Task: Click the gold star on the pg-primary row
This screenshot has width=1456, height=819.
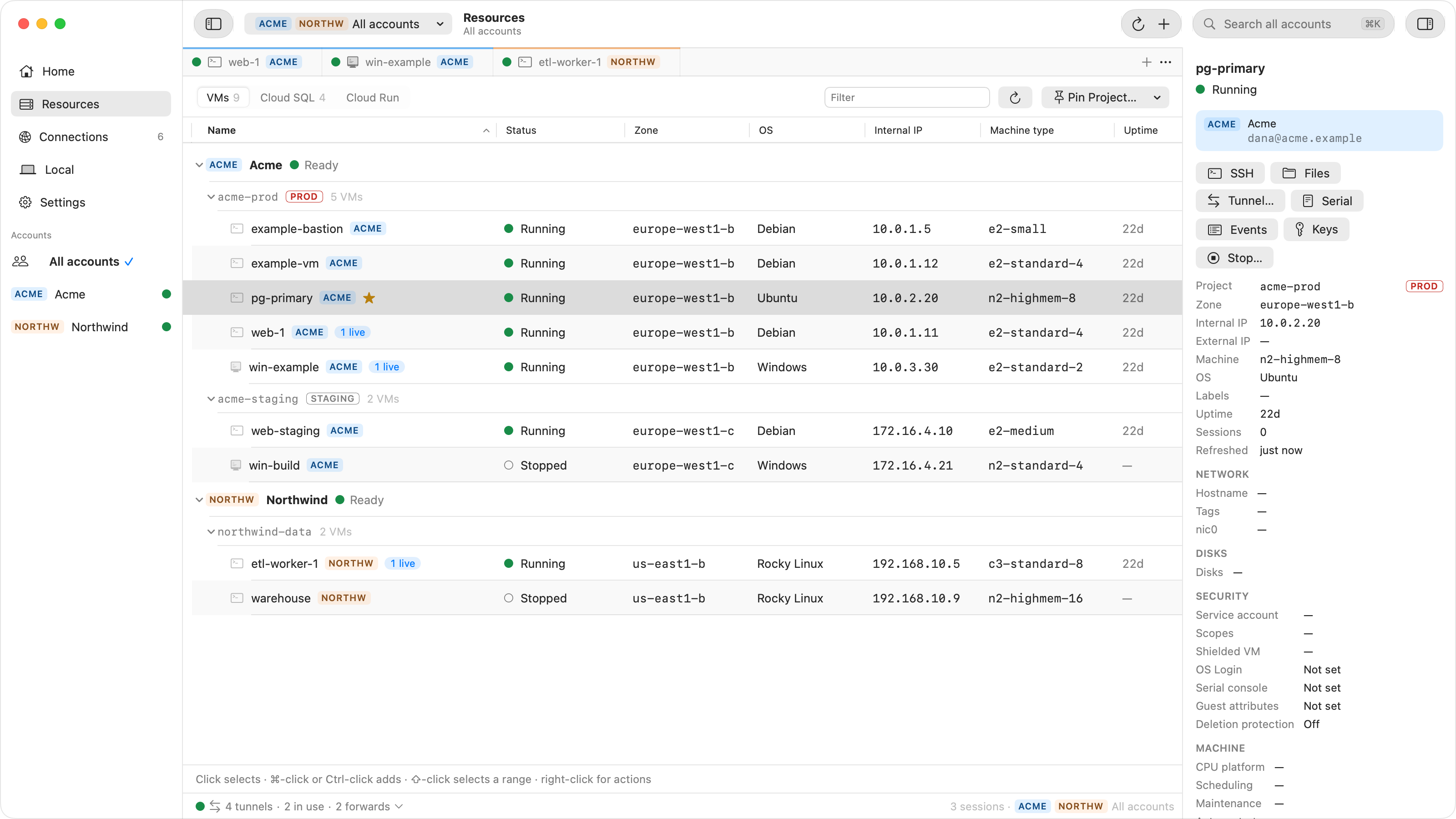Action: 369,298
